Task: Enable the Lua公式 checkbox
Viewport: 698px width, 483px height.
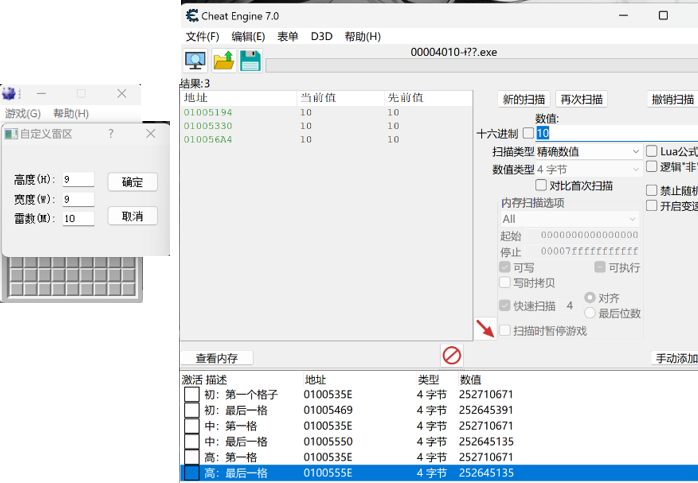Action: 652,151
